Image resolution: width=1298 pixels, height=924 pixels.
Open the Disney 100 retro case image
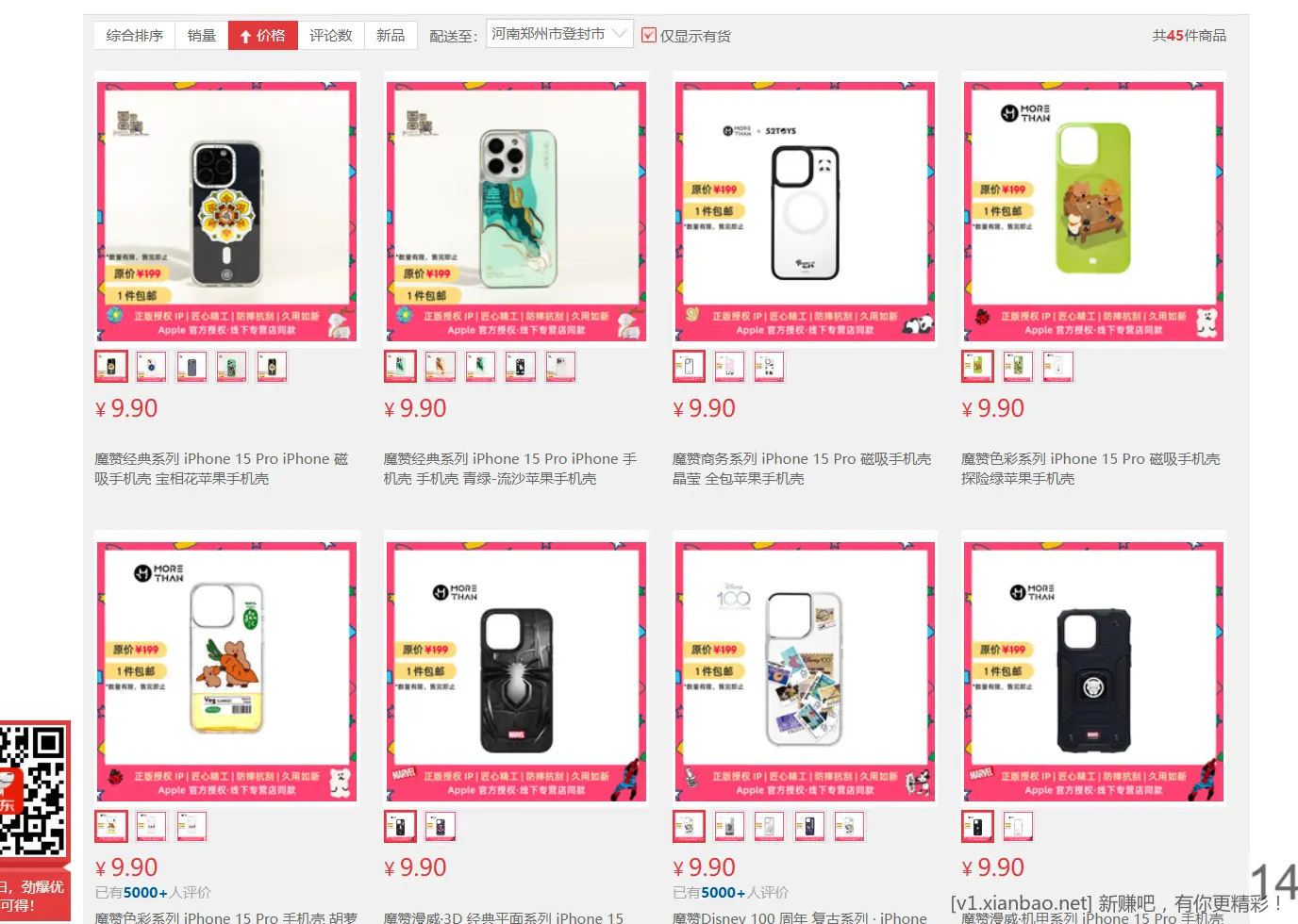(x=804, y=671)
